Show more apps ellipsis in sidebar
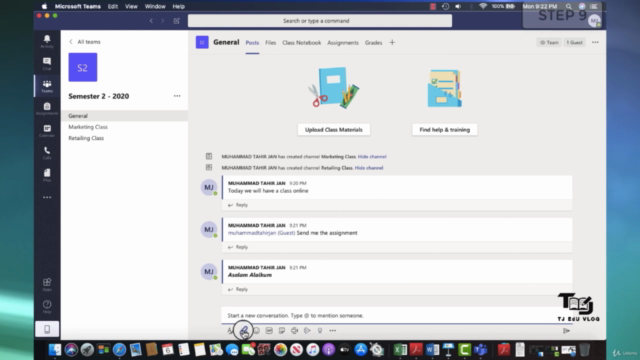The height and width of the screenshot is (360, 640). click(x=47, y=198)
